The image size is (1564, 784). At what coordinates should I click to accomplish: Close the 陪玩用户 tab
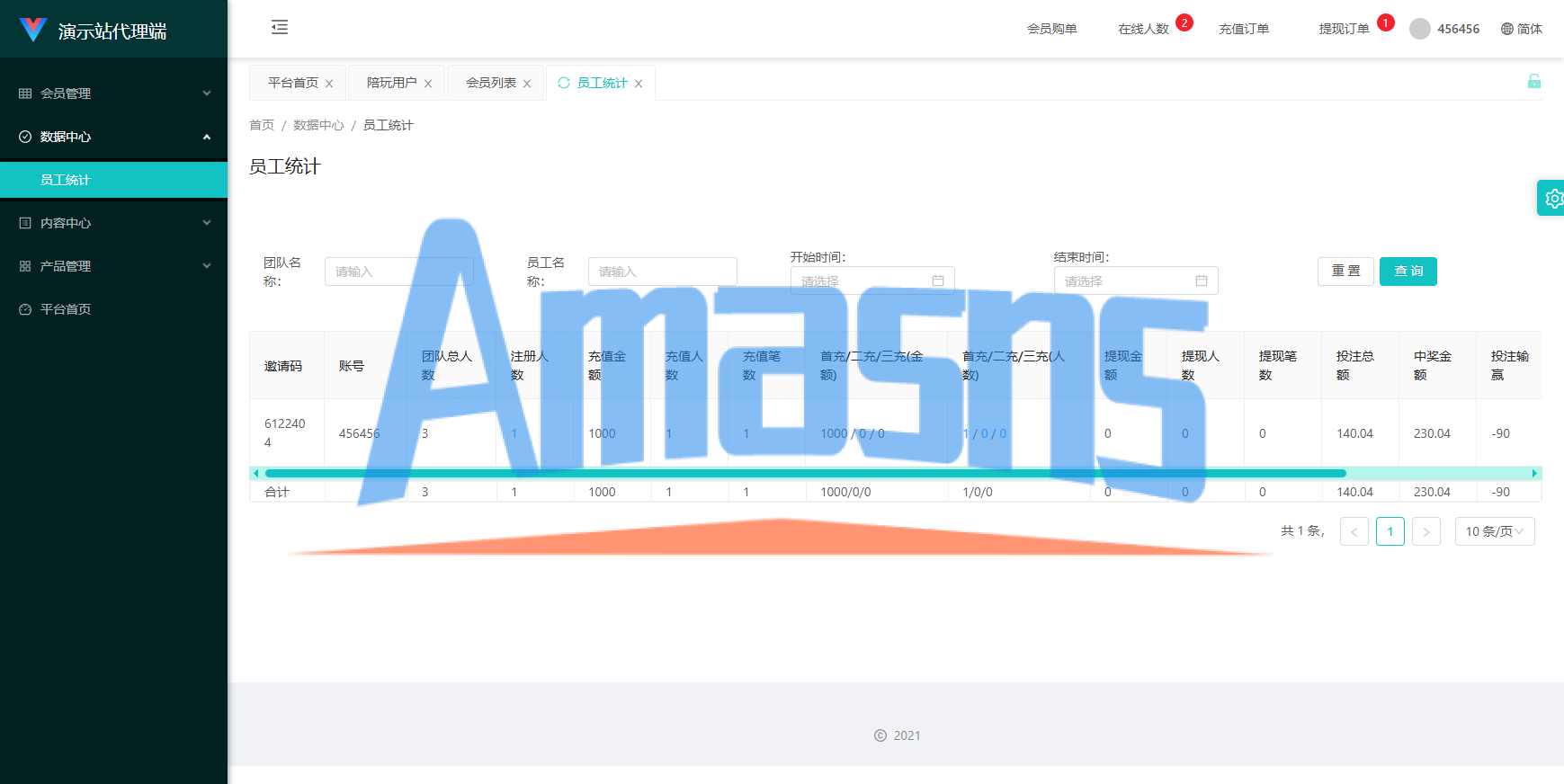[x=428, y=84]
